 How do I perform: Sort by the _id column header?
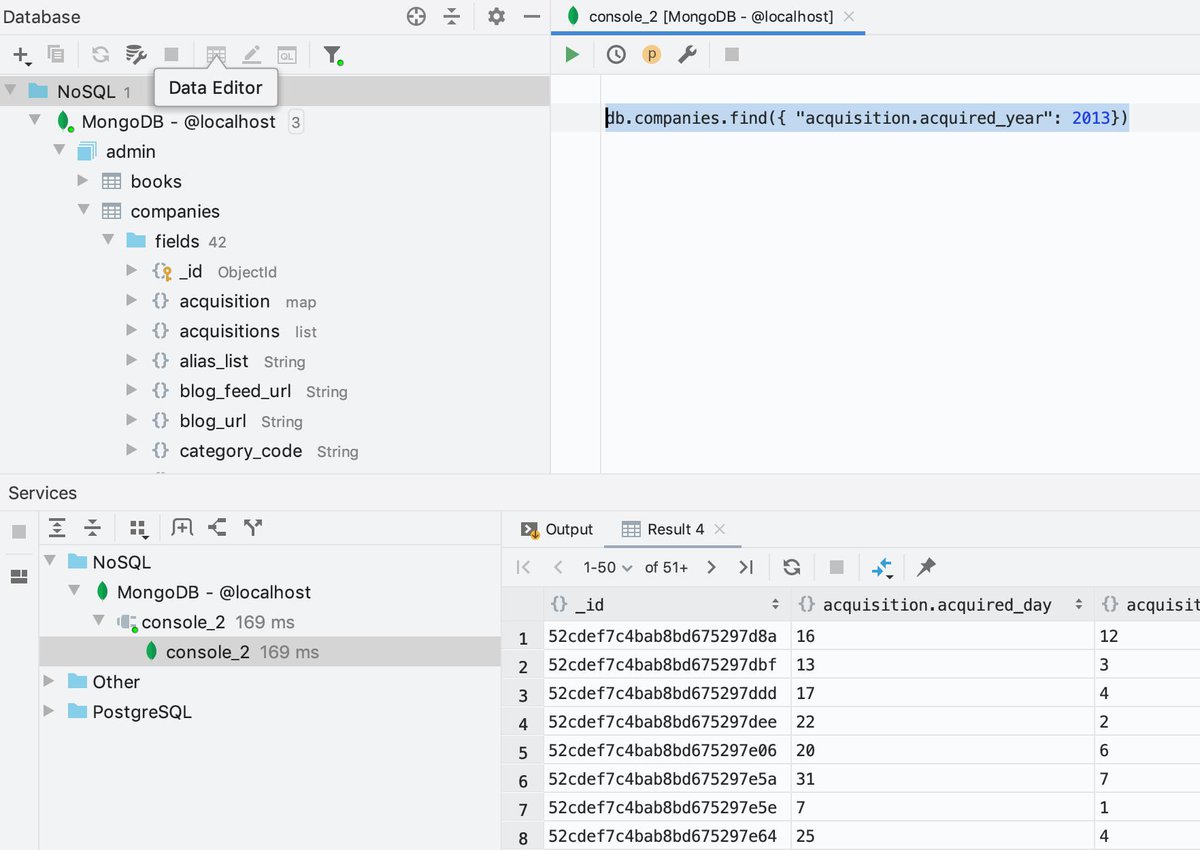click(x=666, y=604)
